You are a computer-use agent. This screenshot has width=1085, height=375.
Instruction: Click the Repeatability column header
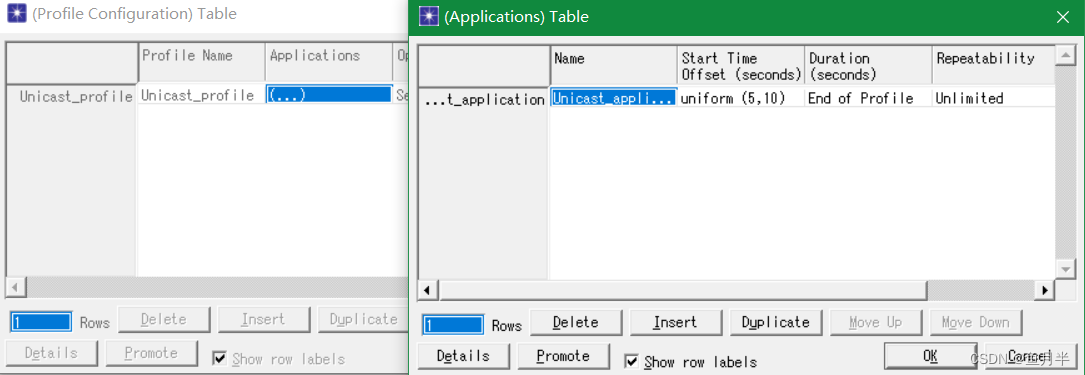[x=994, y=65]
